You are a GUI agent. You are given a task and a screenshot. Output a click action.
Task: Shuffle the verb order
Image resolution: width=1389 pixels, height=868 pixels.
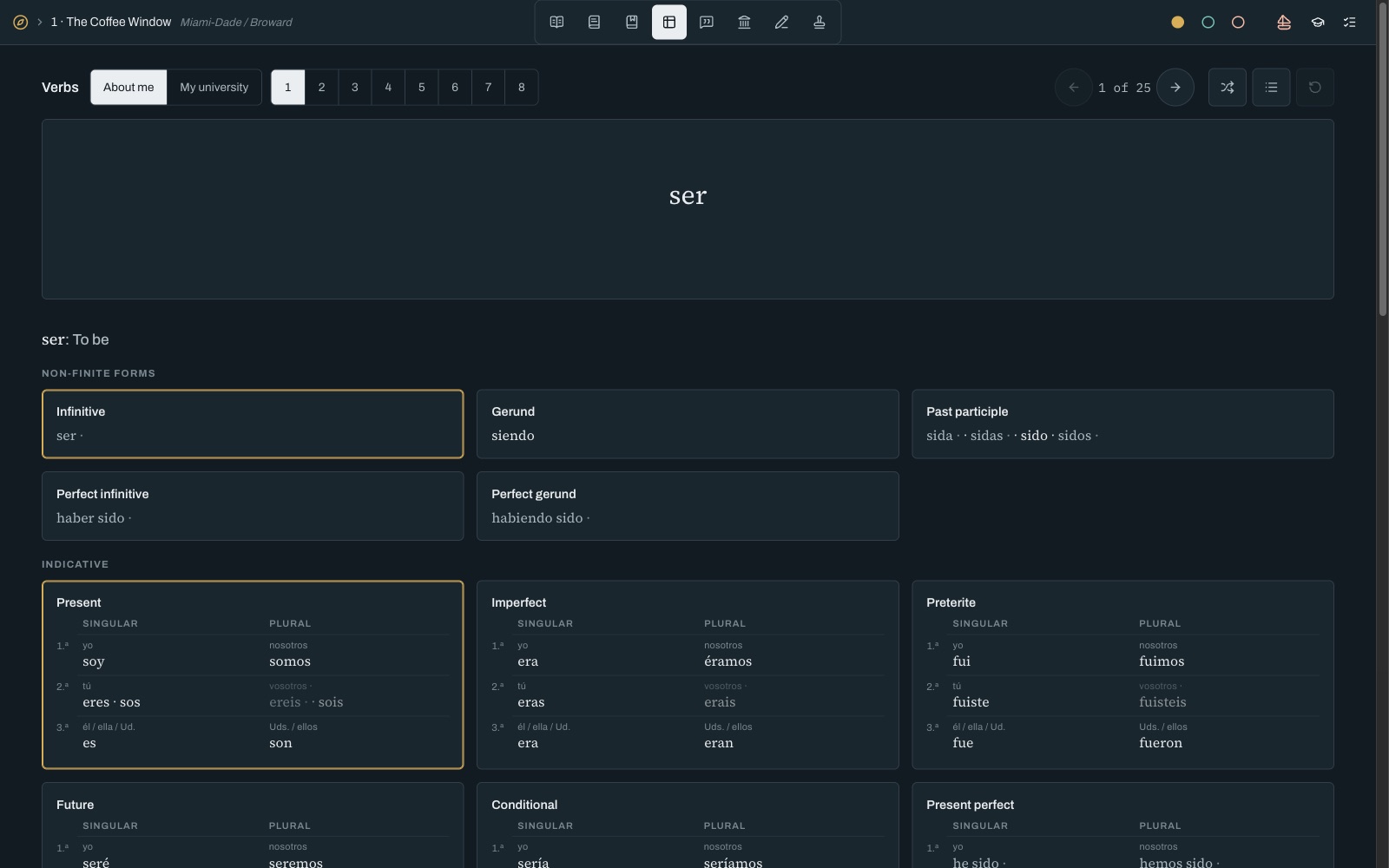(x=1228, y=87)
